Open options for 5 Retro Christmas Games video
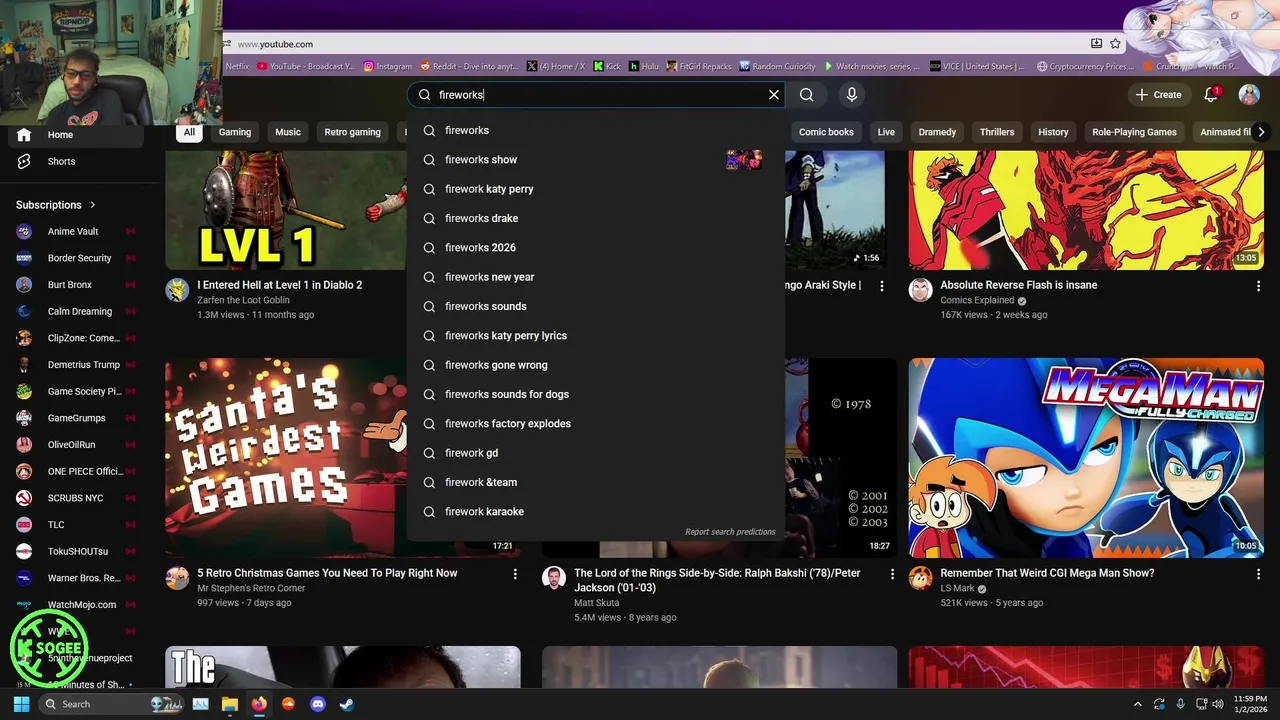 [515, 575]
